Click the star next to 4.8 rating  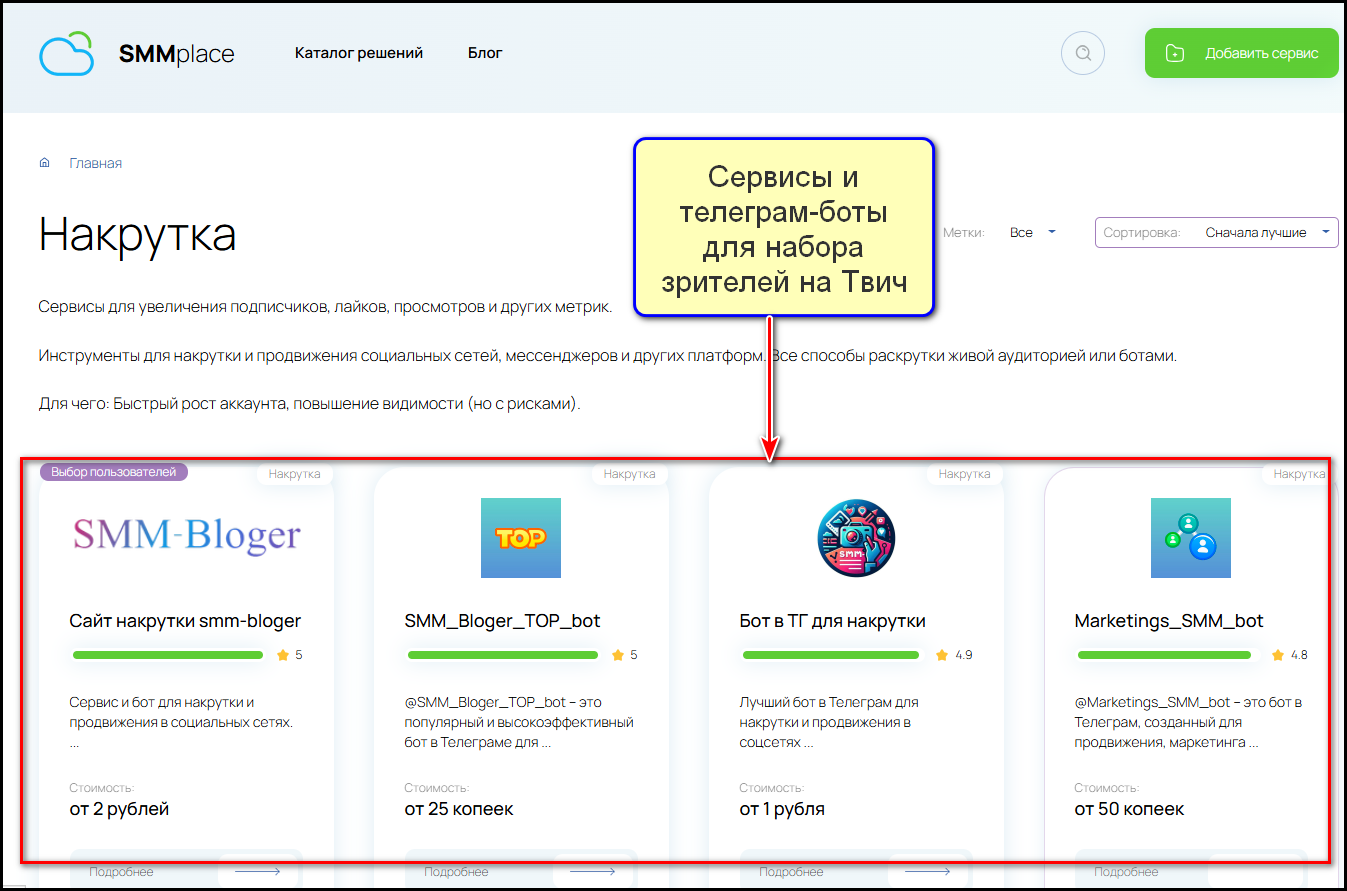click(x=1277, y=655)
